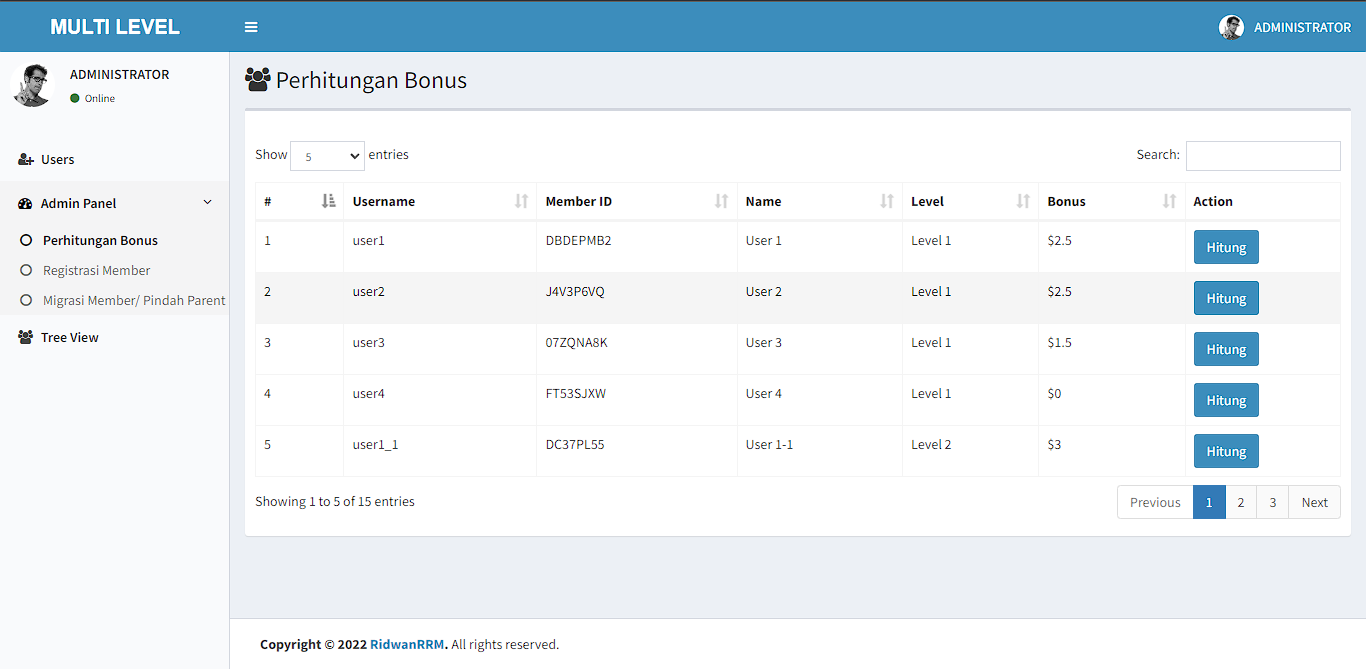Viewport: 1366px width, 669px height.
Task: Open Migrasi Member/ Pindah Parent item
Action: [x=134, y=300]
